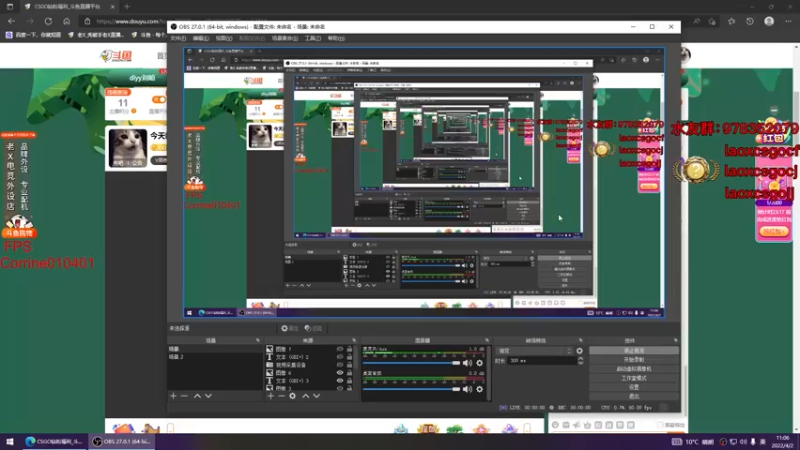Remove selected scene with the minus icon
The width and height of the screenshot is (800, 450).
click(x=184, y=396)
